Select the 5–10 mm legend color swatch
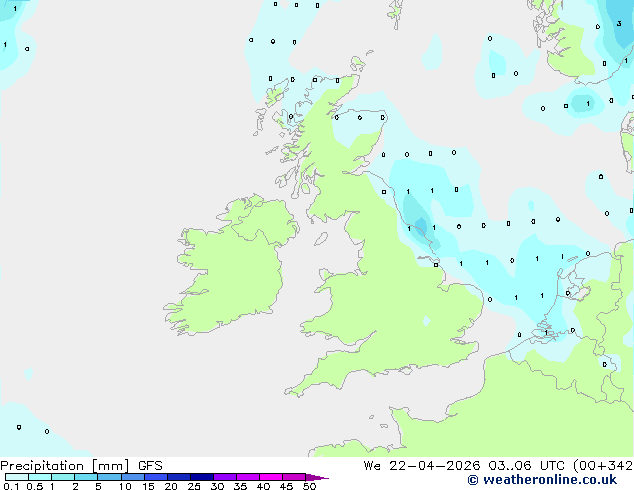The height and width of the screenshot is (490, 634). pos(109,477)
